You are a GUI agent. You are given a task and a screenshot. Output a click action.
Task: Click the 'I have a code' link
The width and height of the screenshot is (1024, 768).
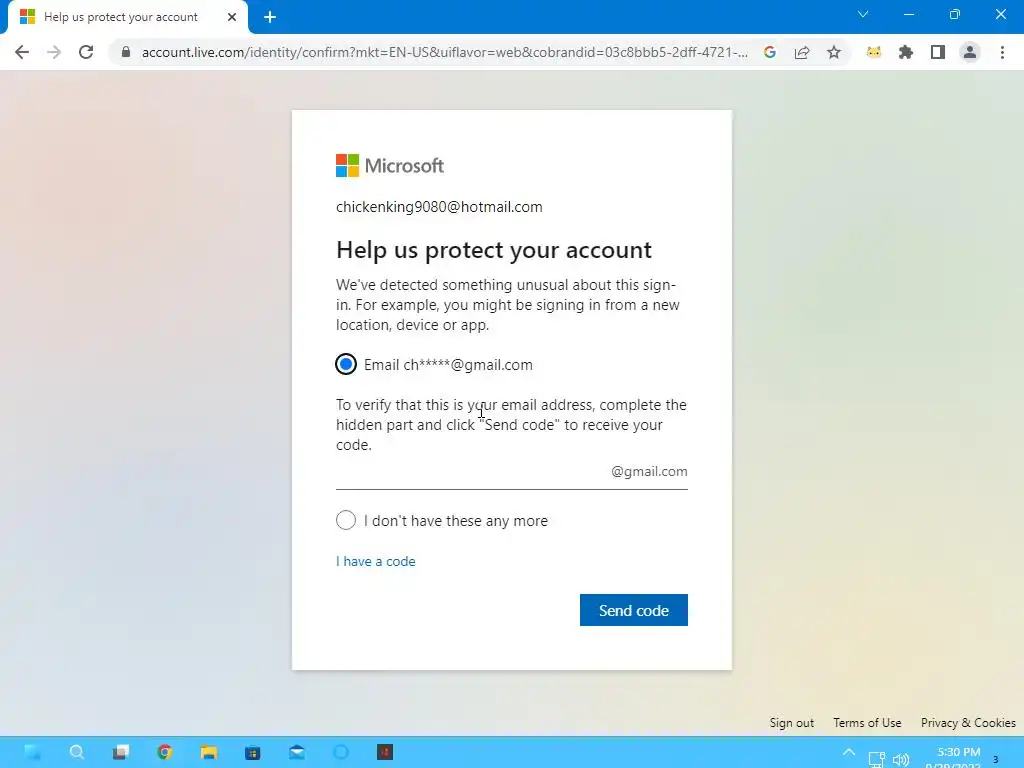coord(376,562)
